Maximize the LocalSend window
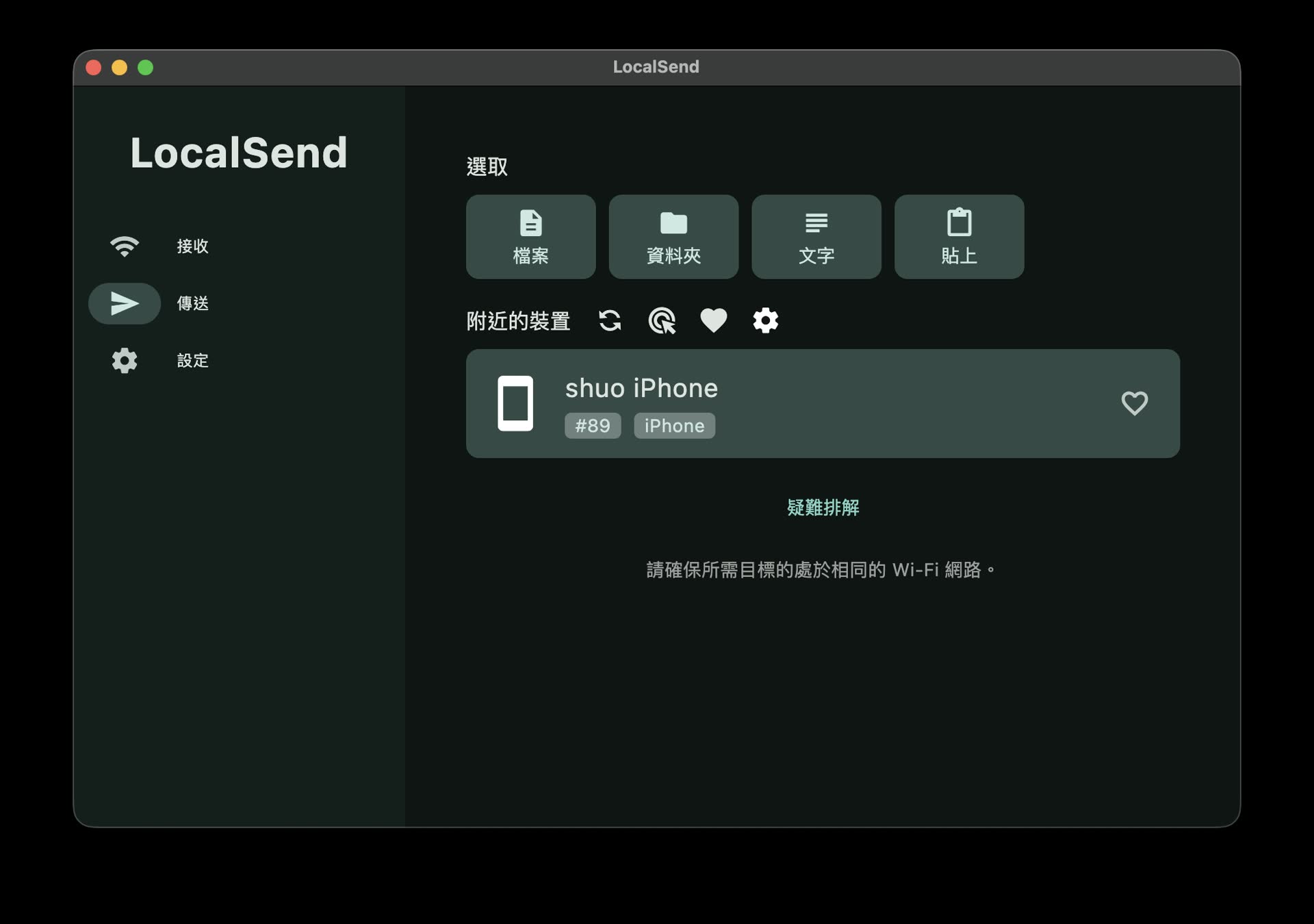The height and width of the screenshot is (924, 1314). (145, 67)
